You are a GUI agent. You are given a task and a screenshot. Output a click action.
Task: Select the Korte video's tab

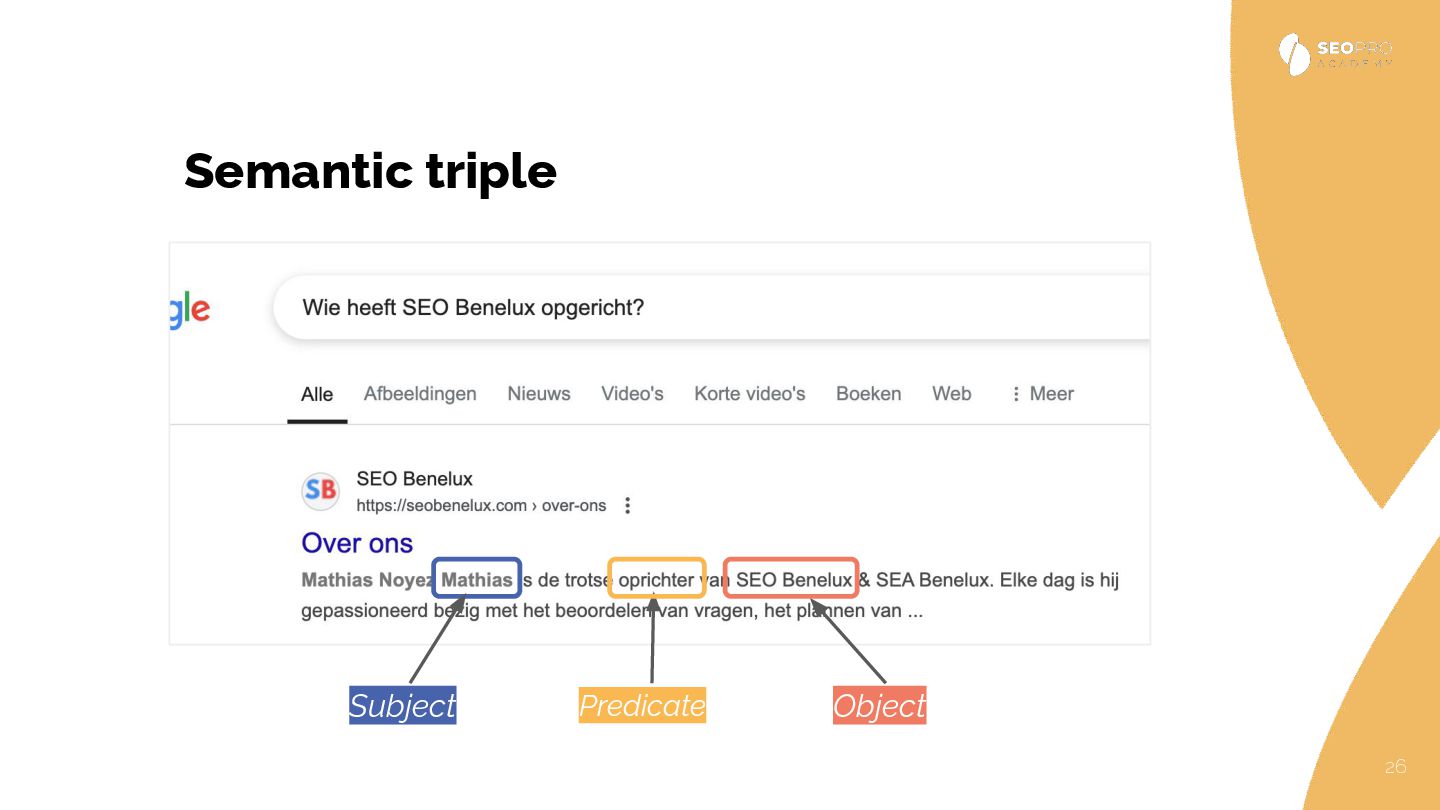click(750, 394)
